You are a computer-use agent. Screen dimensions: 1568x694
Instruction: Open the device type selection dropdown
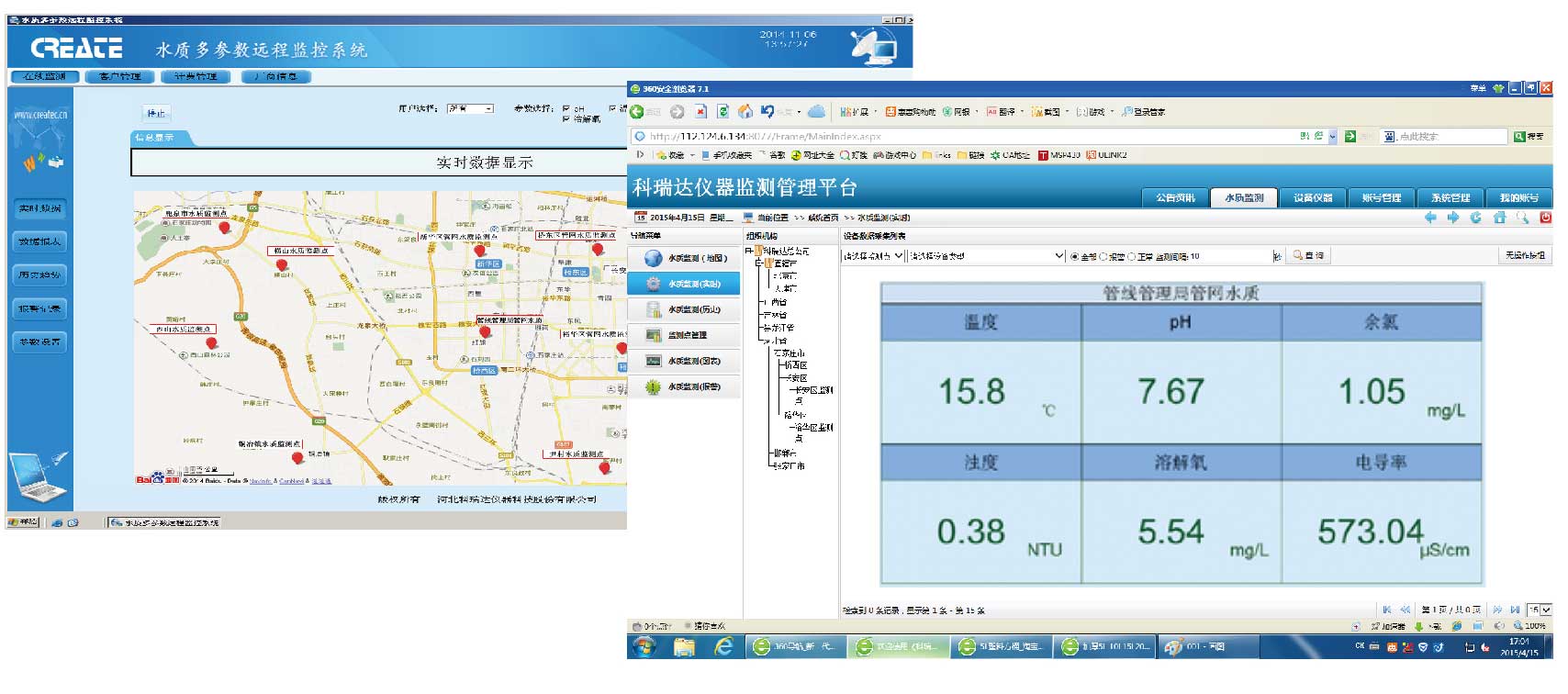(x=987, y=256)
